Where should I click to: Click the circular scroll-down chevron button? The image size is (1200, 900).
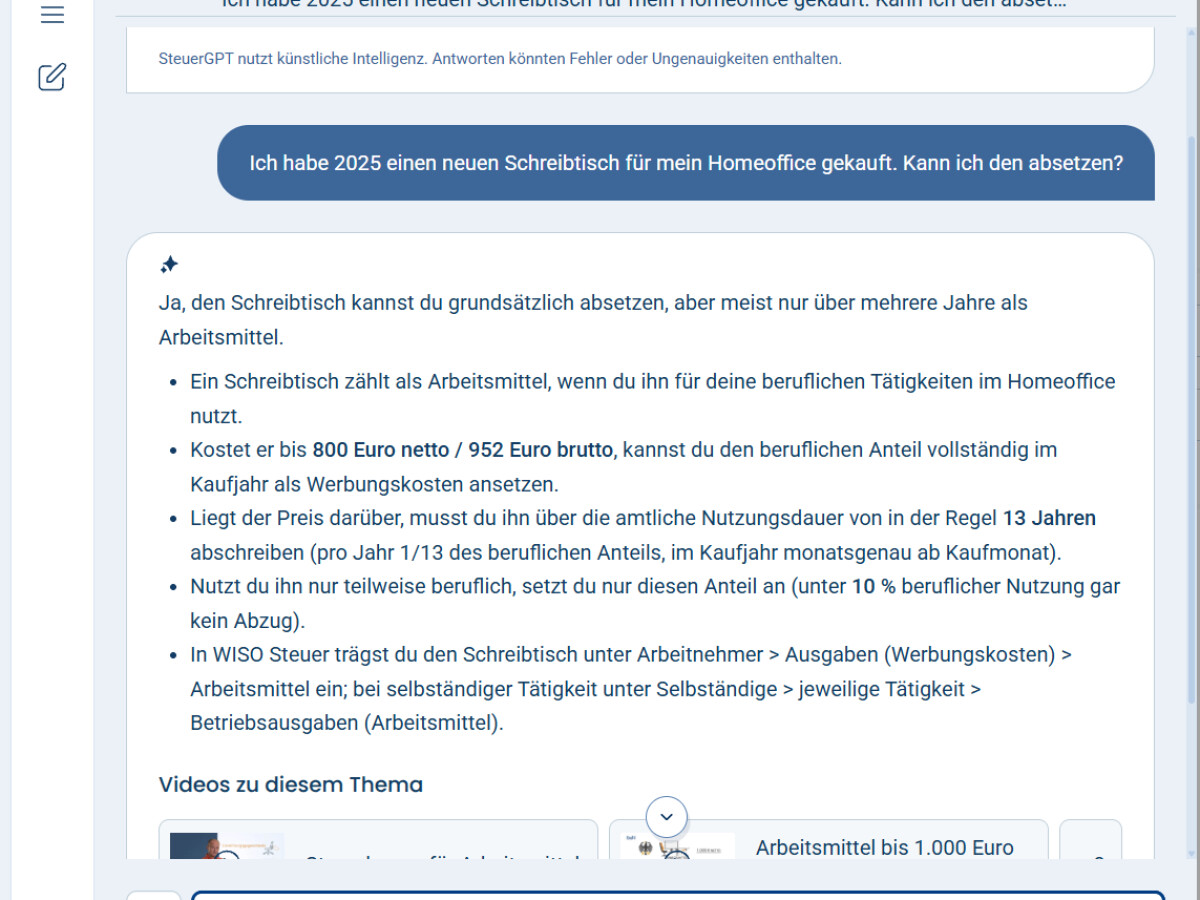667,817
